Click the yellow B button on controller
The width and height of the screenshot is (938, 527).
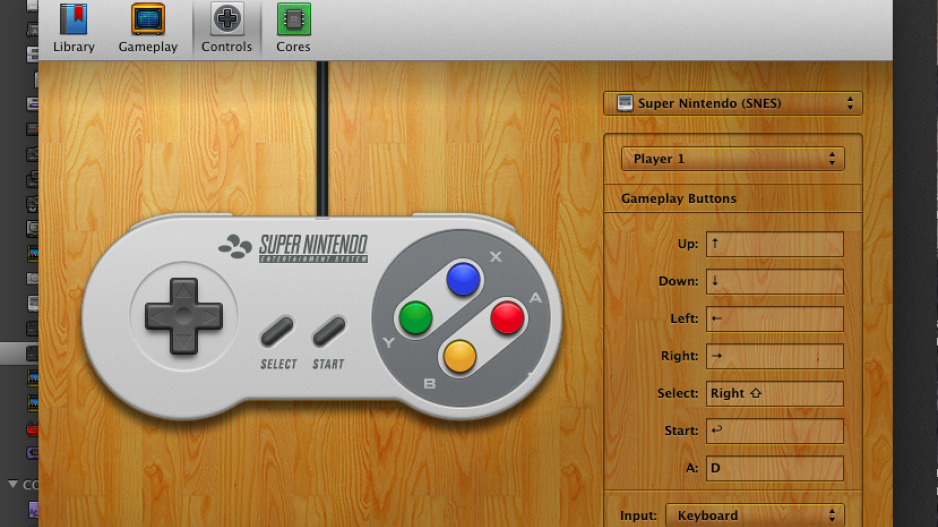point(459,357)
